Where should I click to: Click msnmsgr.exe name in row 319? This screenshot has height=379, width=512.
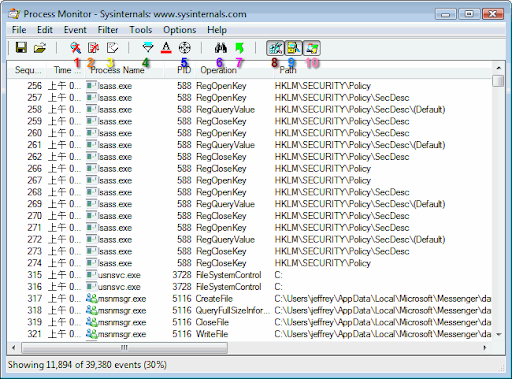click(x=122, y=322)
